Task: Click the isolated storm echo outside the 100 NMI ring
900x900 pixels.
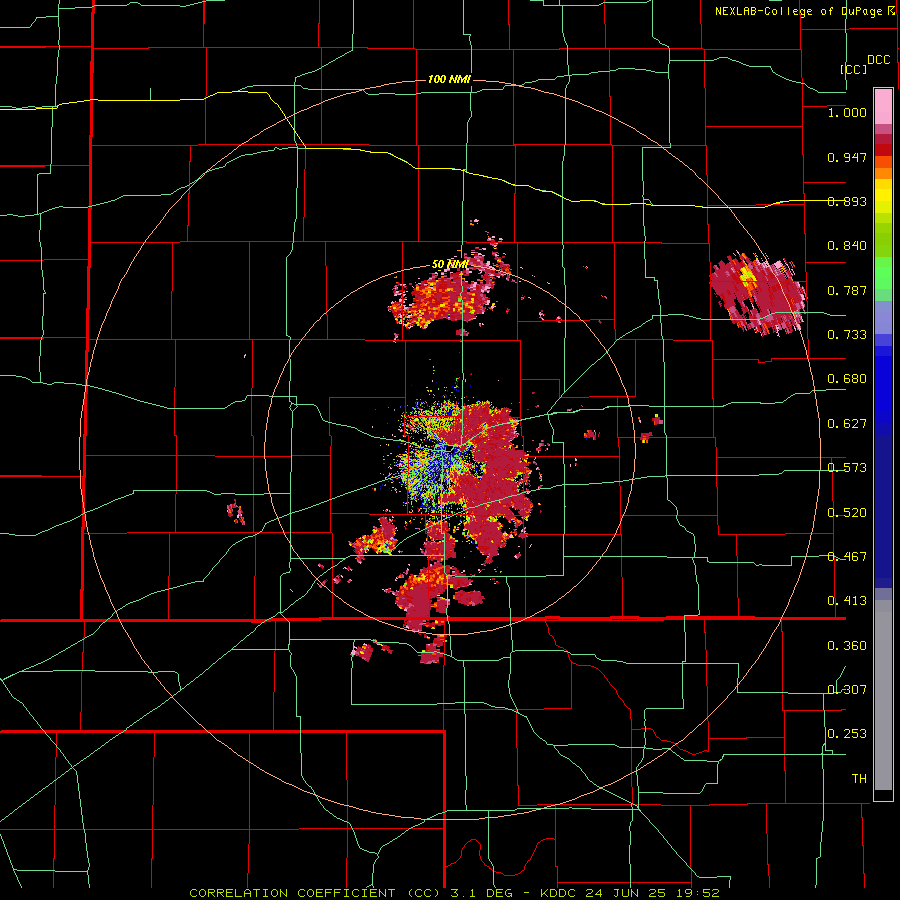Action: (x=757, y=293)
